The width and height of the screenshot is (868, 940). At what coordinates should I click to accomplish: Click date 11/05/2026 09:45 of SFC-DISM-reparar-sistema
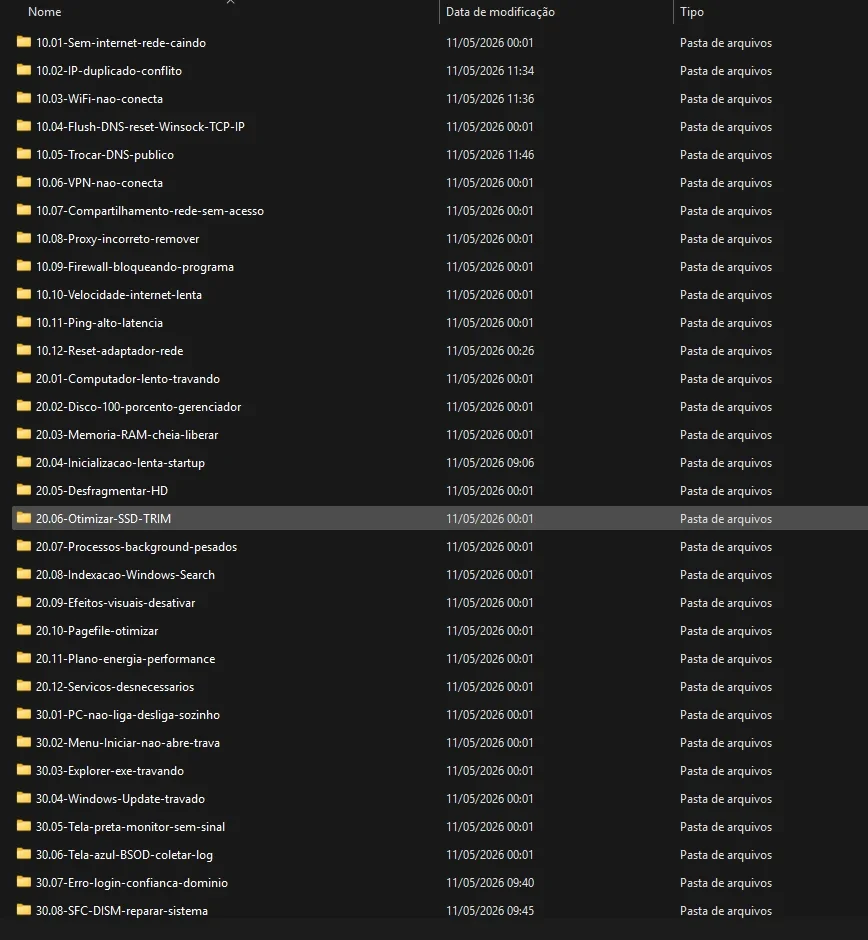(490, 911)
